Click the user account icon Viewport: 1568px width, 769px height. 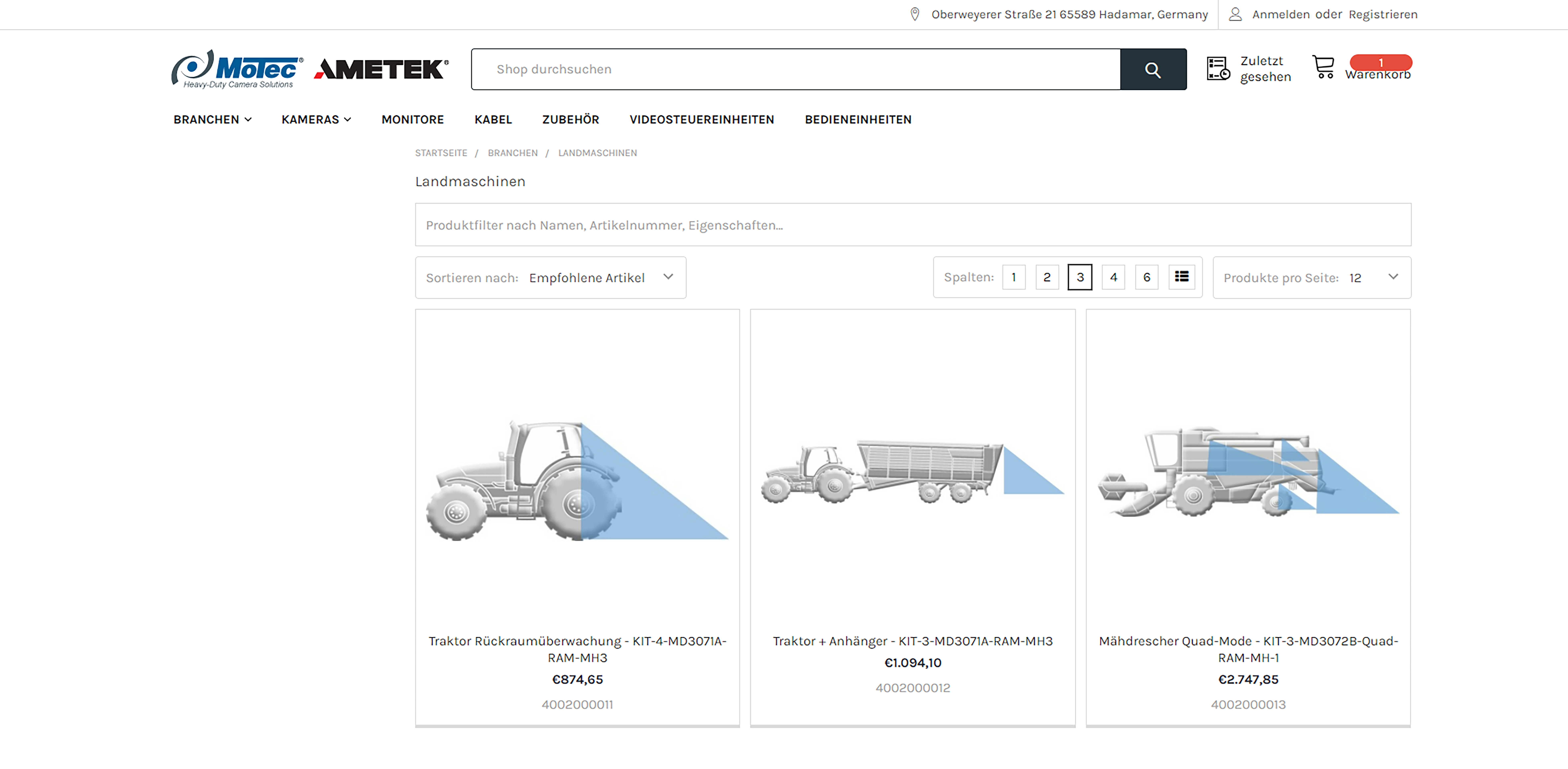pyautogui.click(x=1235, y=14)
